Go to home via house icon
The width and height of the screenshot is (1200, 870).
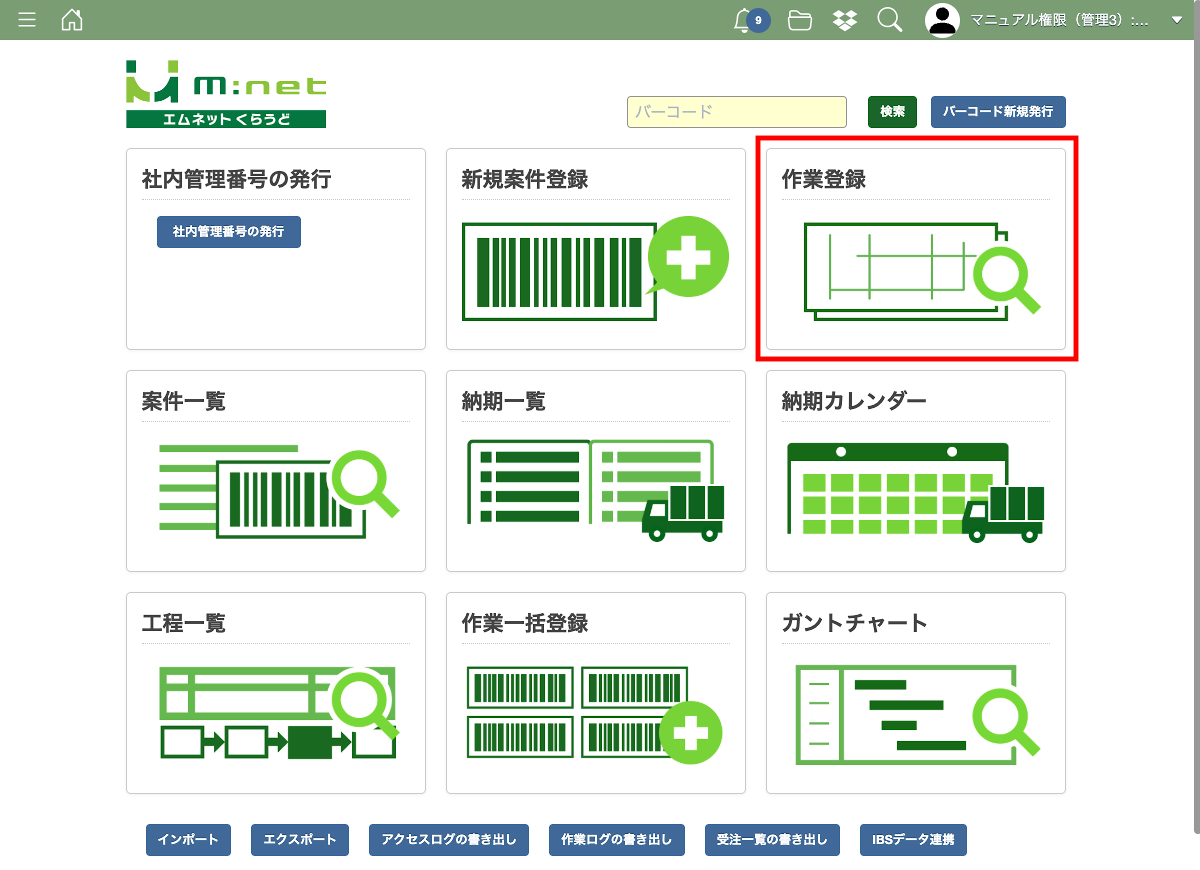coord(72,20)
